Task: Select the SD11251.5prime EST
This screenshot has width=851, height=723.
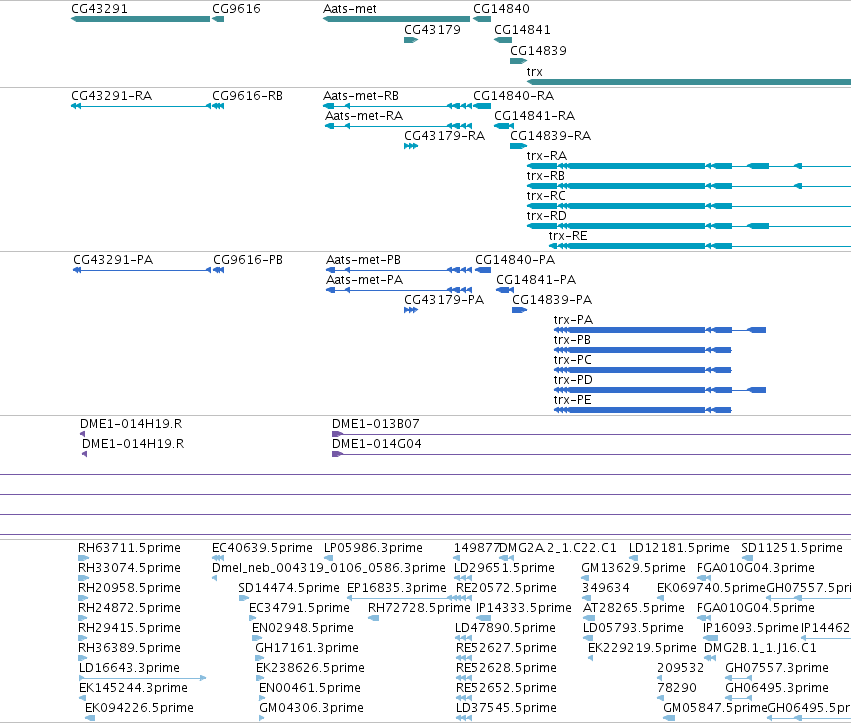Action: 747,558
